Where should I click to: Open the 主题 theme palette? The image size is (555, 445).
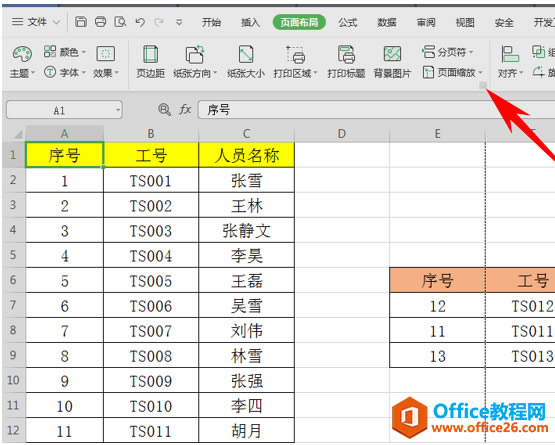[x=22, y=62]
